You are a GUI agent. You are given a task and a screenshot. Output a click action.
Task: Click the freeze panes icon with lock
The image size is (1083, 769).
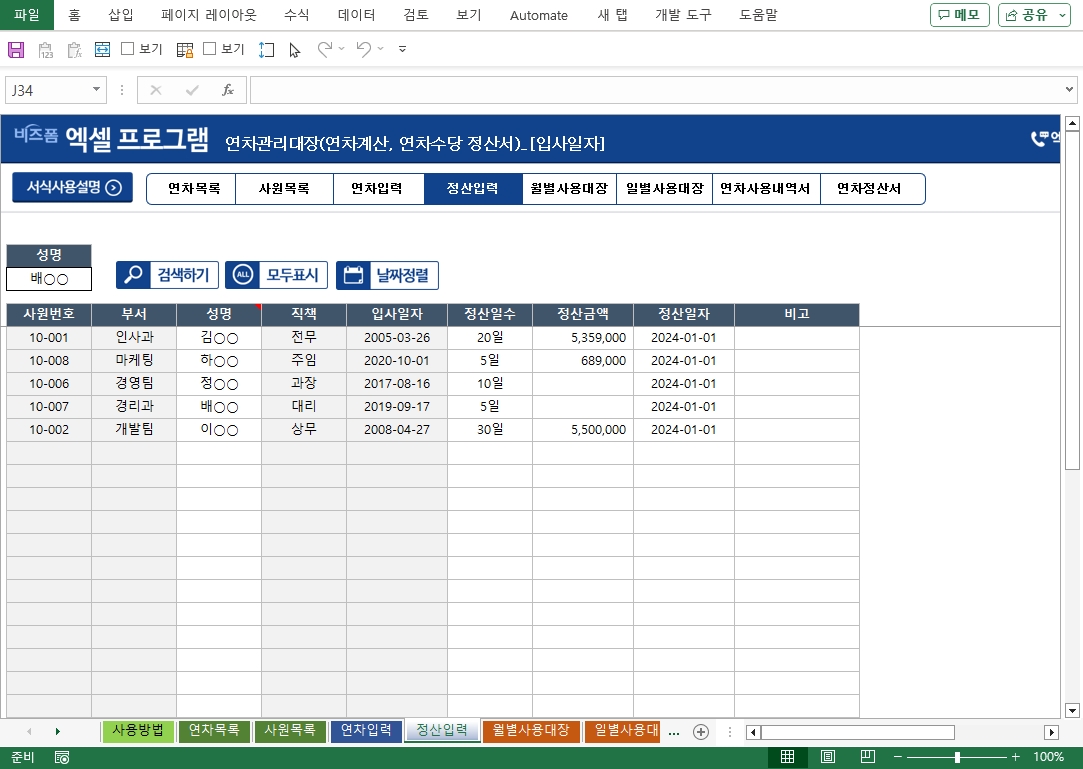(x=185, y=49)
